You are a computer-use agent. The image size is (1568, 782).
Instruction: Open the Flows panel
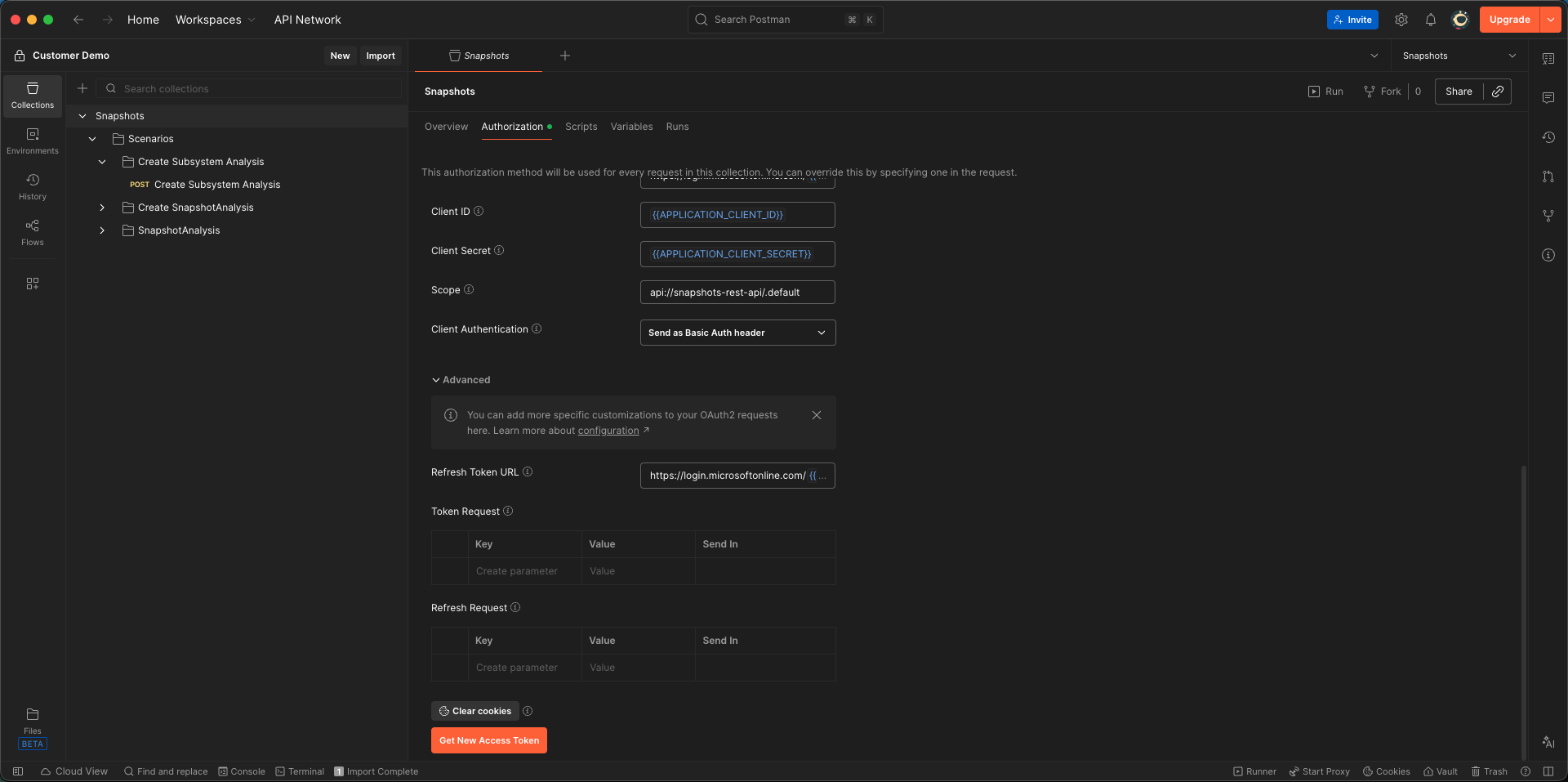(32, 230)
